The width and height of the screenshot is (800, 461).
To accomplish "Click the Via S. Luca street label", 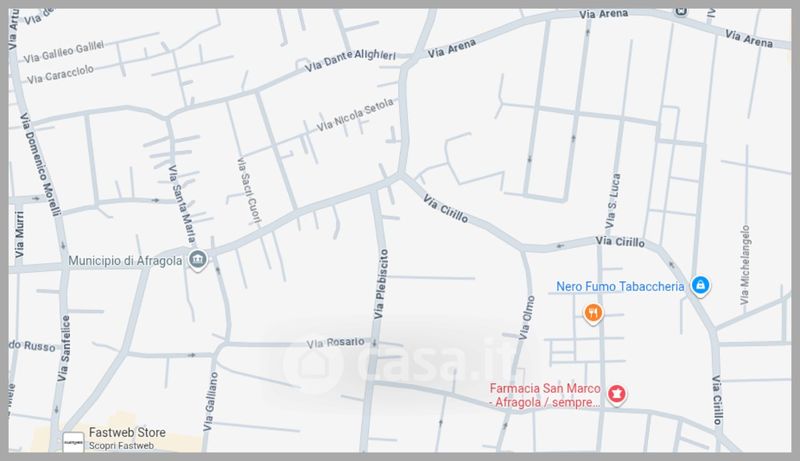I will [613, 201].
